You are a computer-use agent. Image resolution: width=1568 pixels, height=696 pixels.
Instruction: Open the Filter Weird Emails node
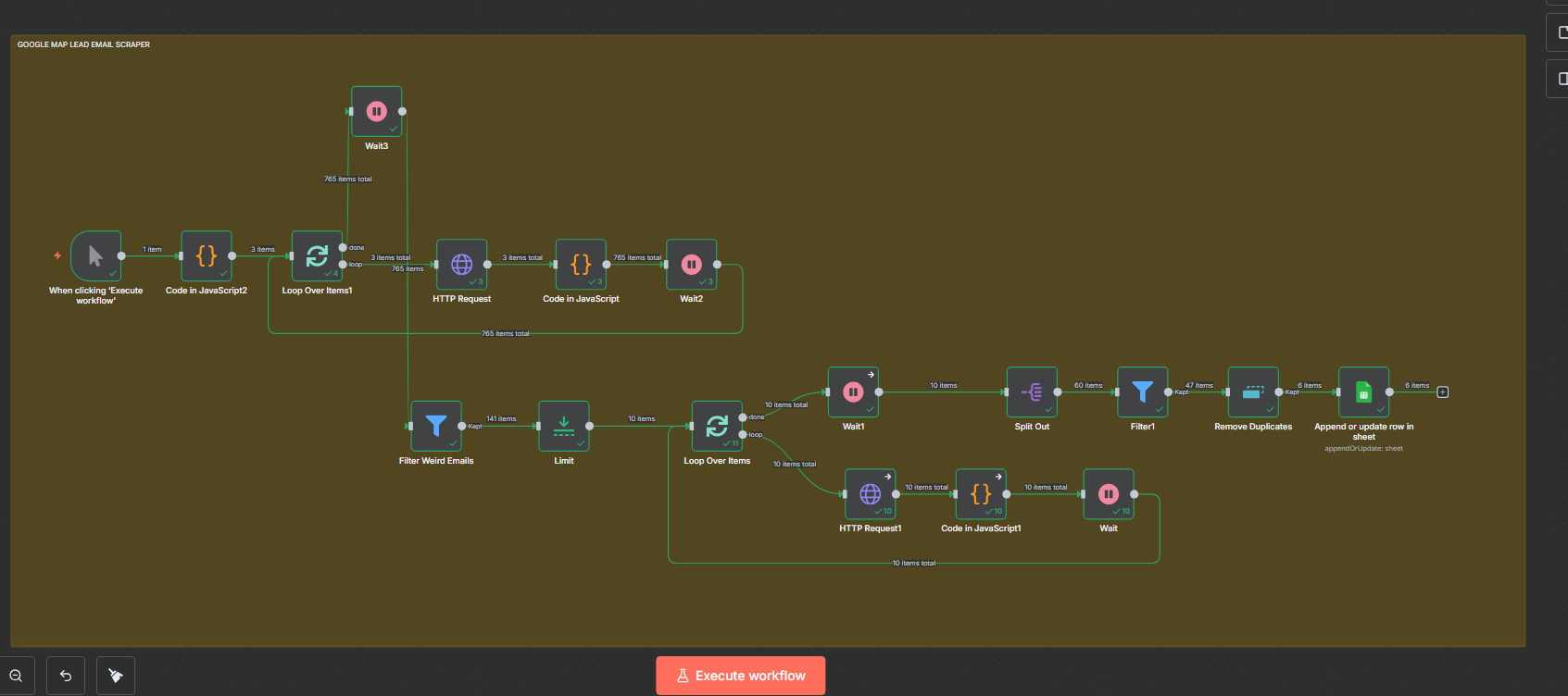pos(435,426)
